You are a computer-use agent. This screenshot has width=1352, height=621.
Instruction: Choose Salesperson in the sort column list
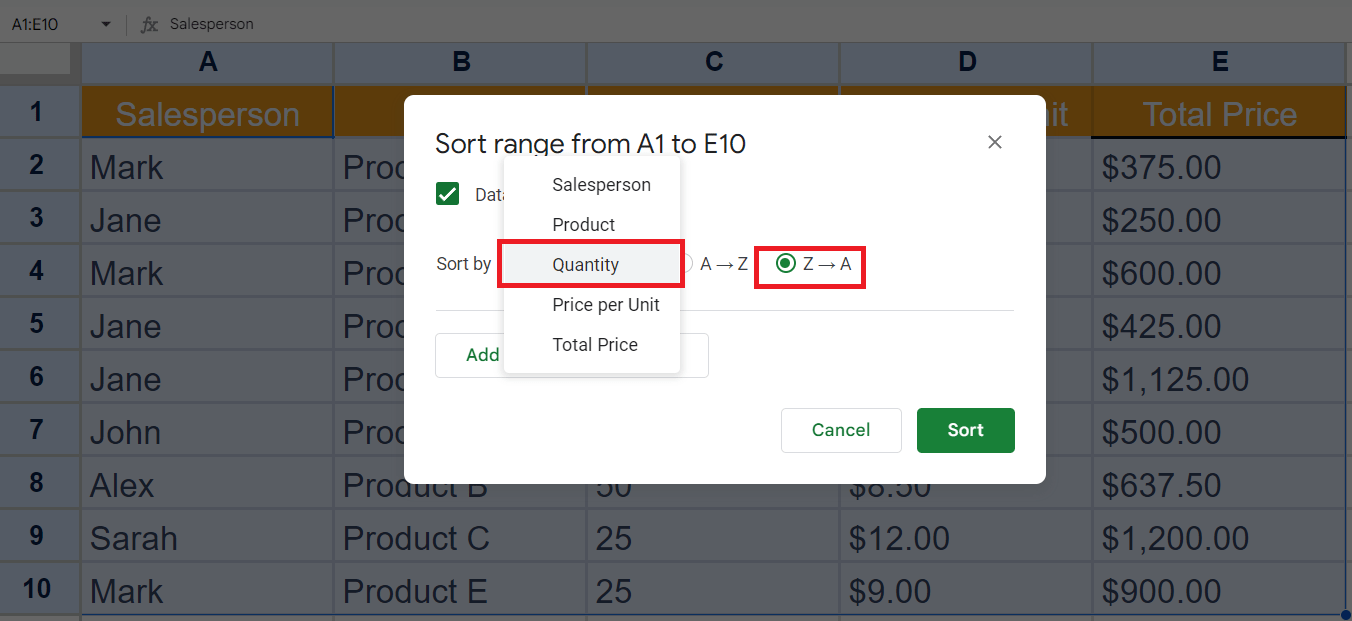601,184
